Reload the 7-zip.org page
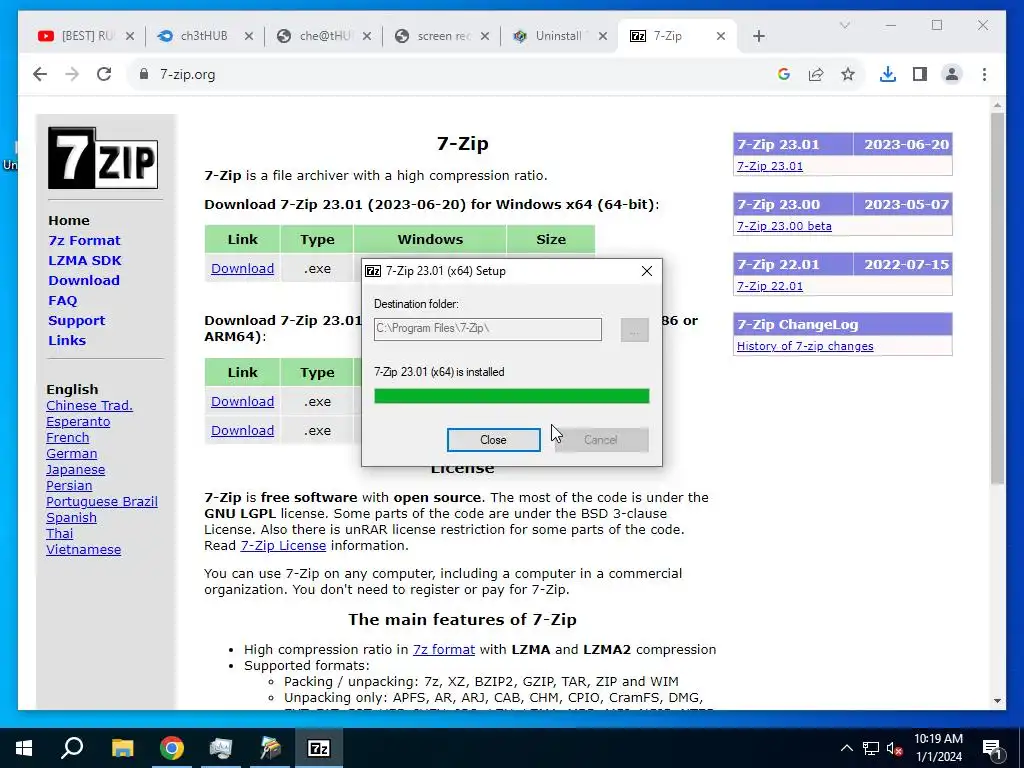1024x768 pixels. coord(104,74)
